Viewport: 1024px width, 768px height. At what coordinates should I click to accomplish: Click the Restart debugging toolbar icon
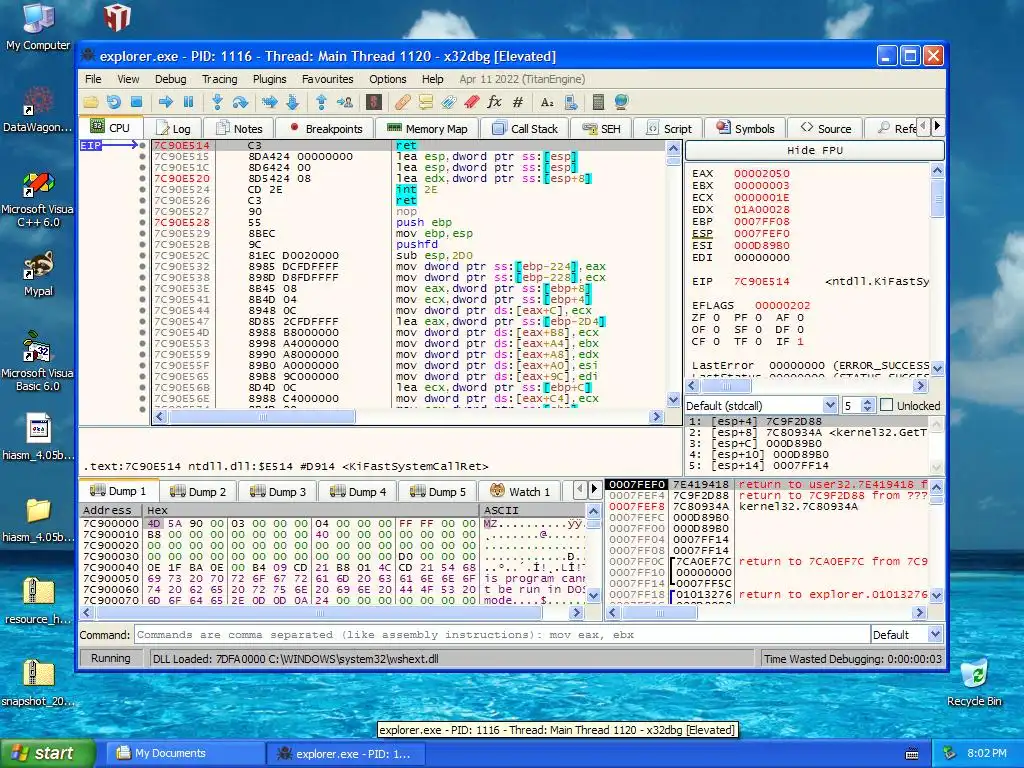point(114,102)
